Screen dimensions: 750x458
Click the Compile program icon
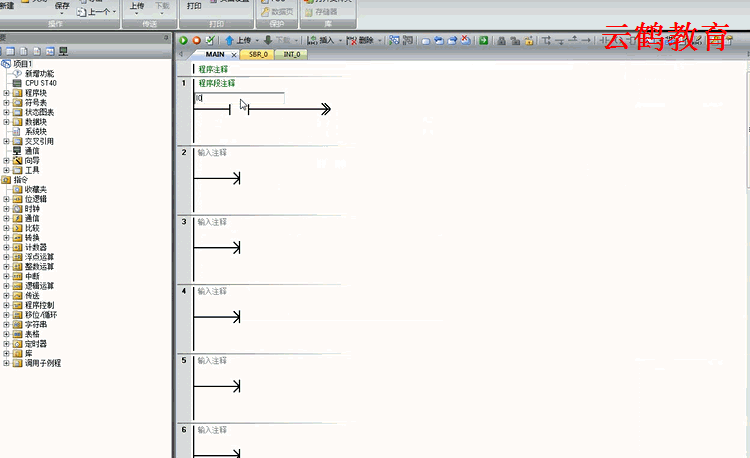coord(210,40)
